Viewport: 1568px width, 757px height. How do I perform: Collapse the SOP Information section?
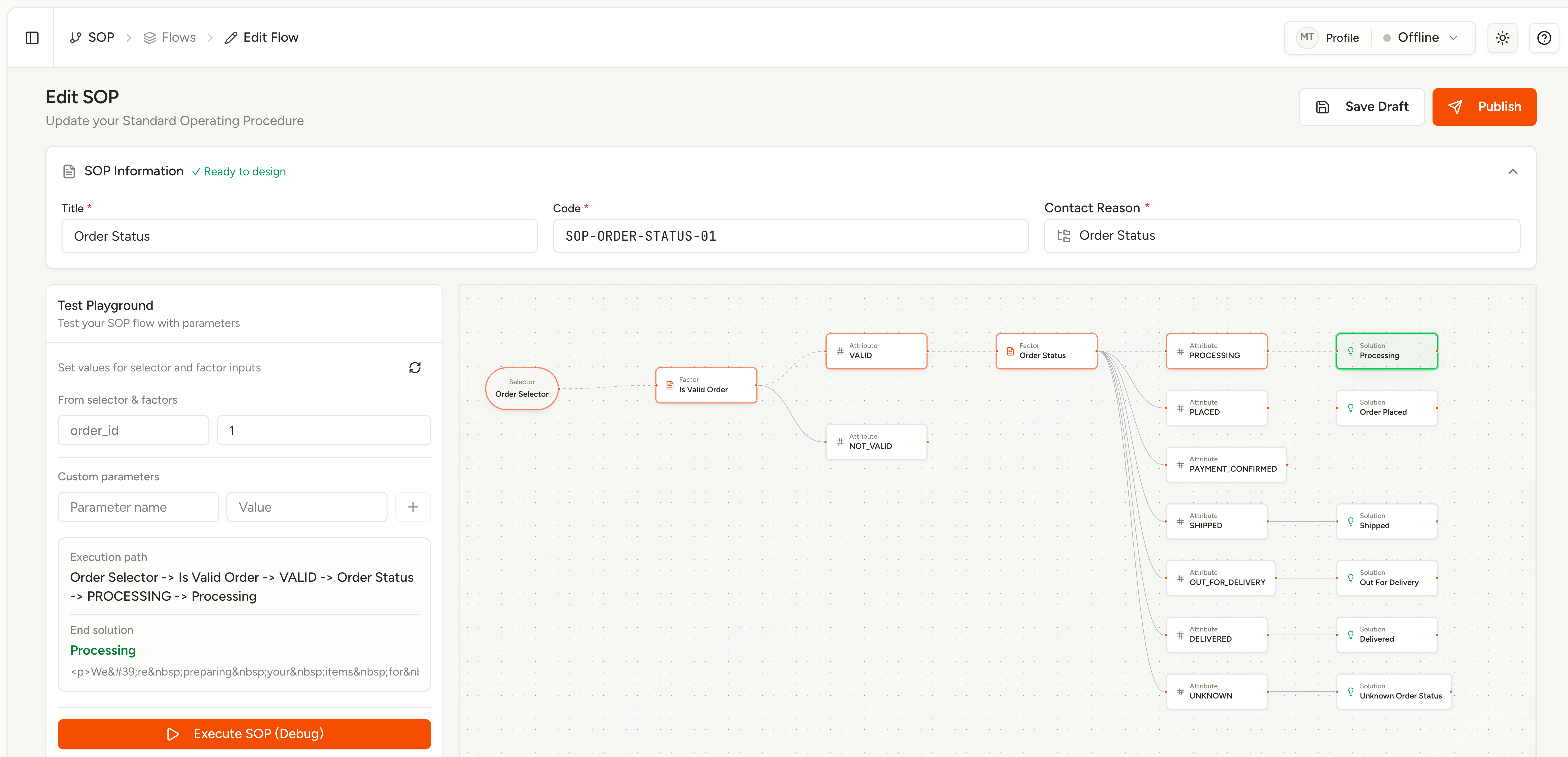[1513, 171]
